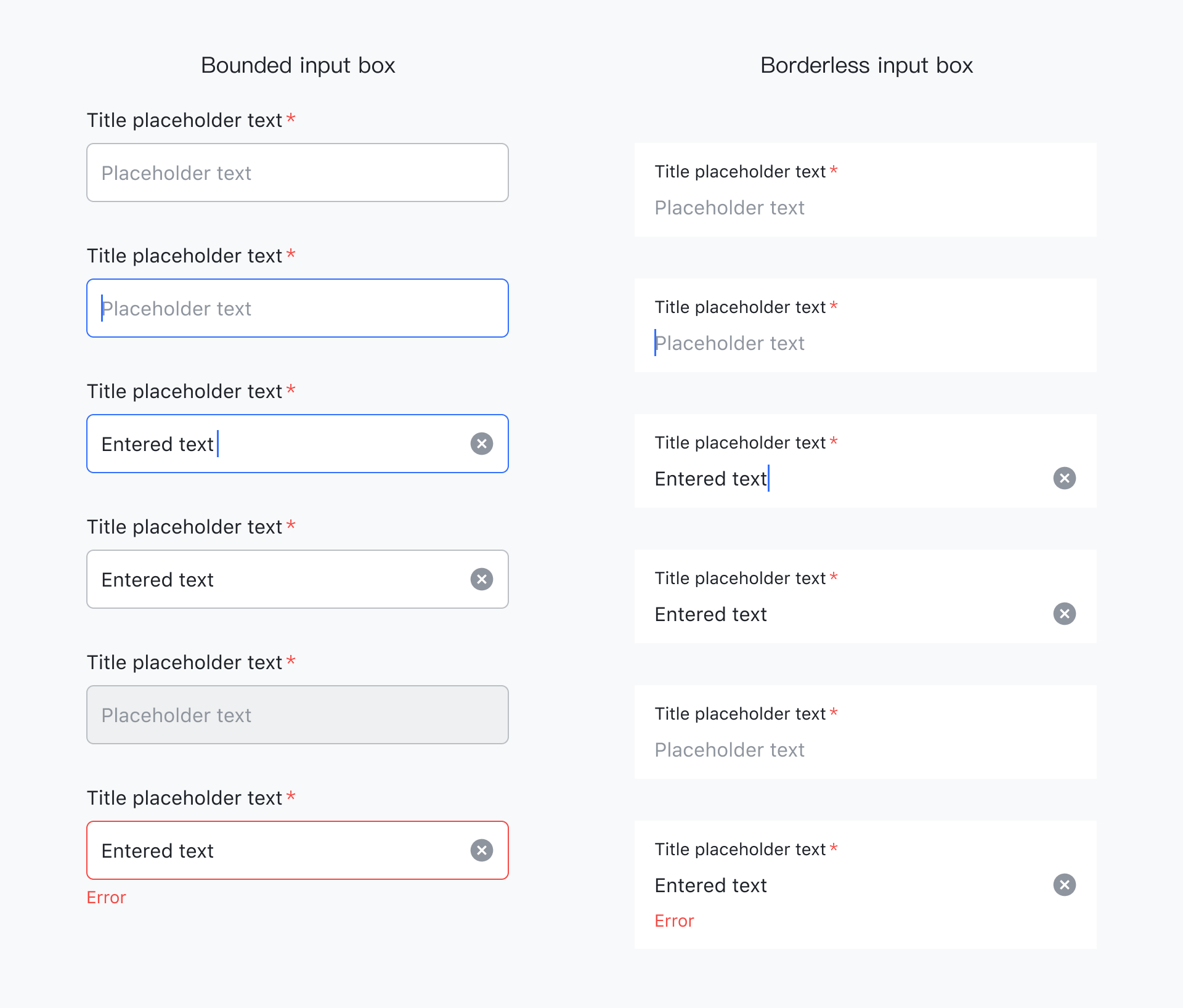Click the focused borderless placeholder input
The image size is (1183, 1008).
click(x=801, y=343)
